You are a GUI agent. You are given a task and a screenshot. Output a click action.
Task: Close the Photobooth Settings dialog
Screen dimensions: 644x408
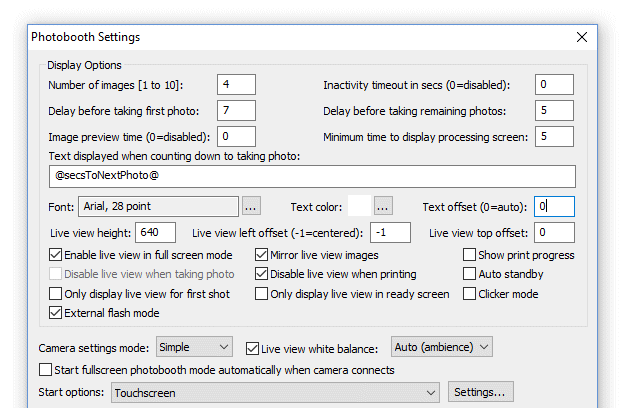[582, 37]
